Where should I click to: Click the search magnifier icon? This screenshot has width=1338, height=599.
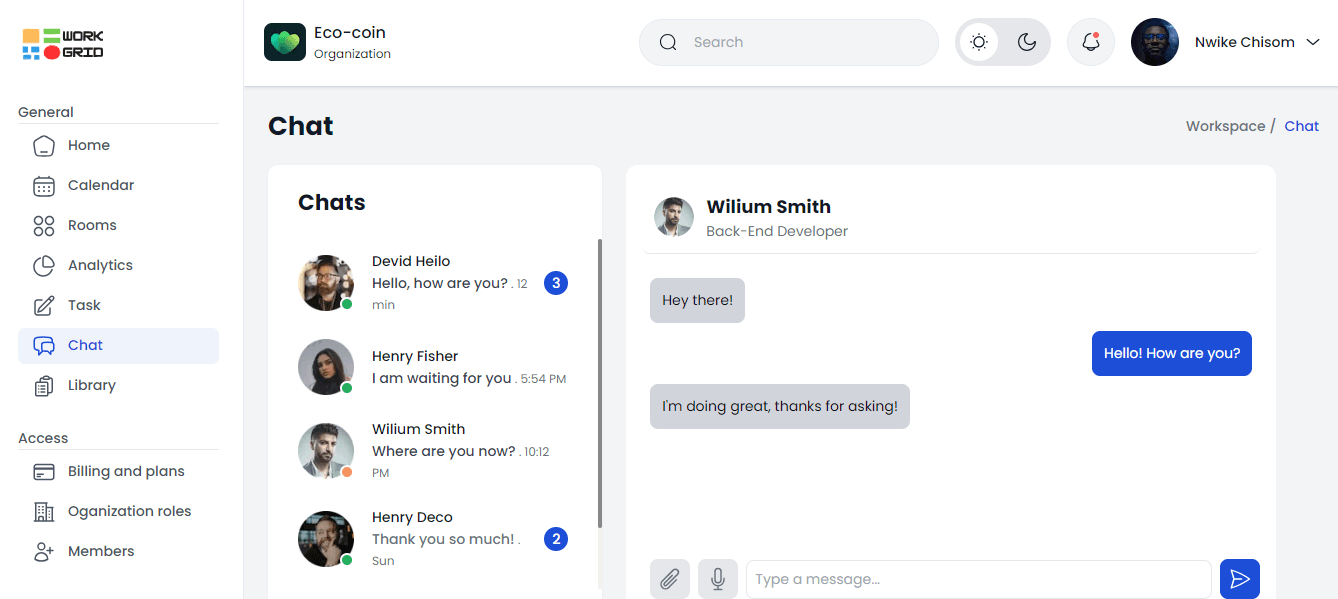pos(668,42)
